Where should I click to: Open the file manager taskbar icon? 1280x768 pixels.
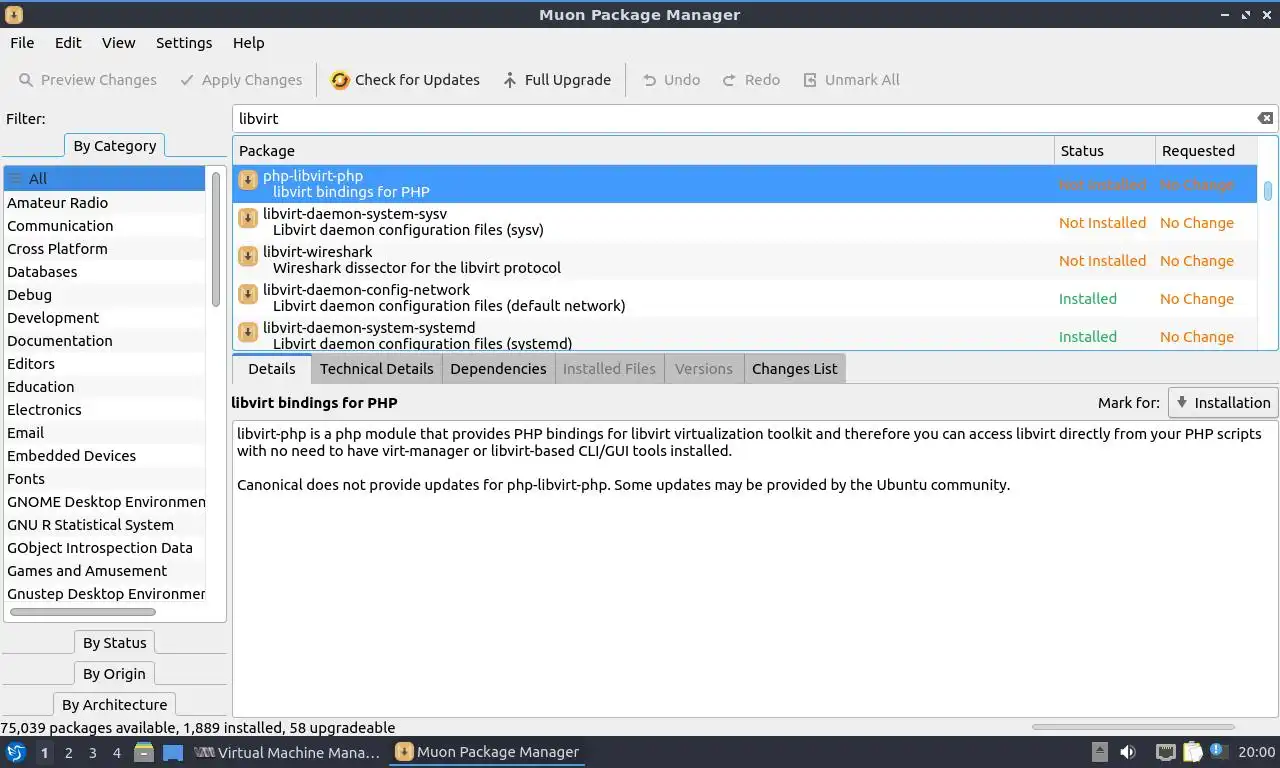coord(144,752)
